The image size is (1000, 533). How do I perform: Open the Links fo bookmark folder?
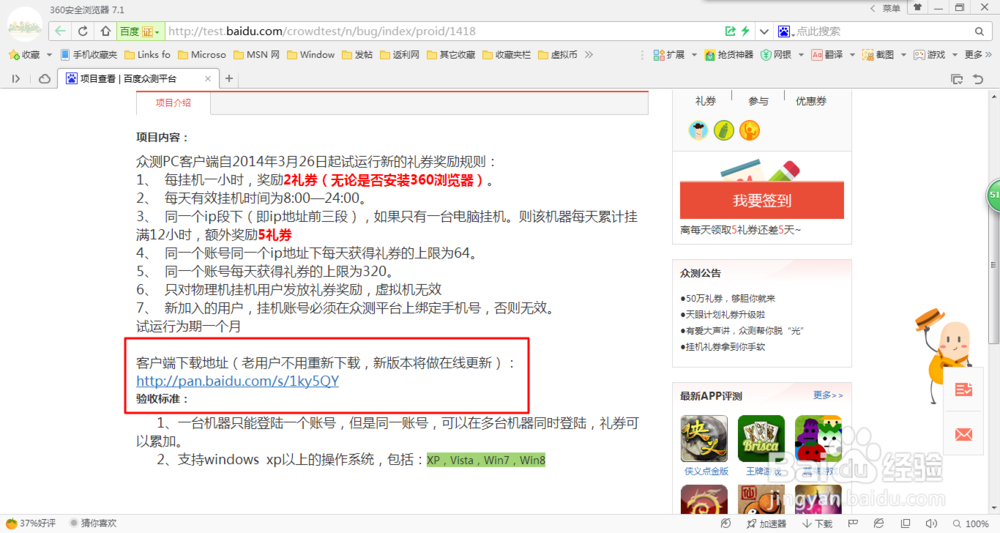pyautogui.click(x=147, y=55)
